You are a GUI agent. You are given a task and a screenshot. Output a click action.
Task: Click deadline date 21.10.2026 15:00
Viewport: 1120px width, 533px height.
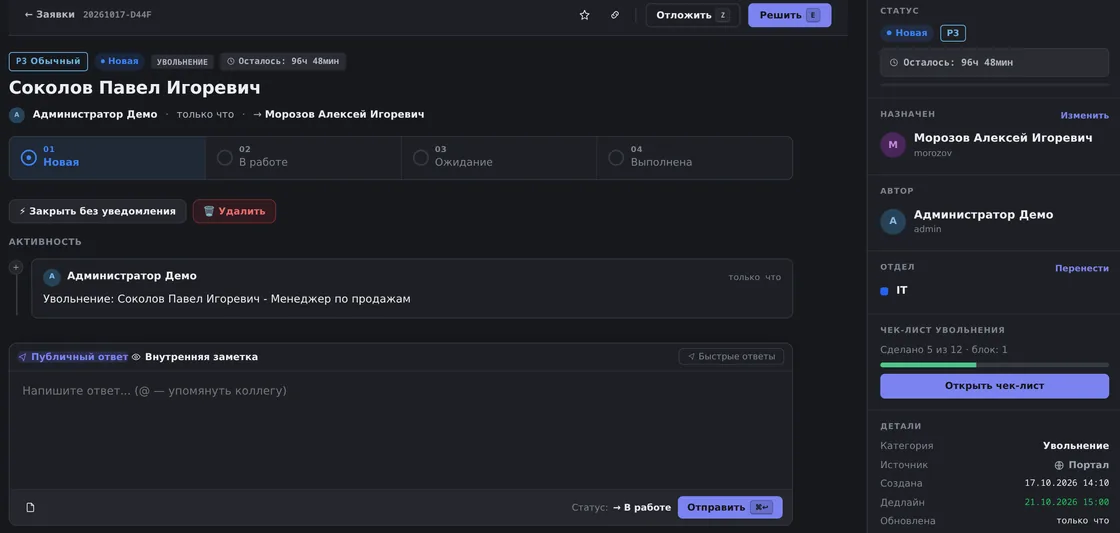(x=1067, y=502)
